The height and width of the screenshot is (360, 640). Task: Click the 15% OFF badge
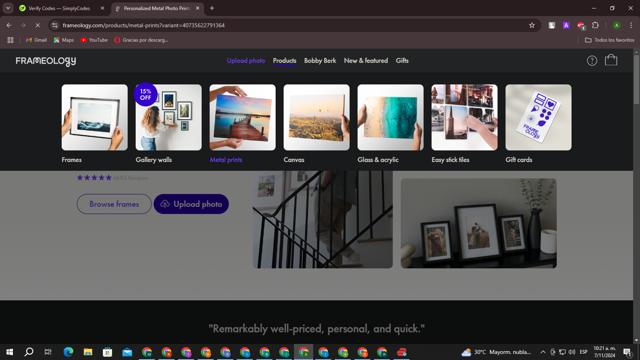coord(145,94)
